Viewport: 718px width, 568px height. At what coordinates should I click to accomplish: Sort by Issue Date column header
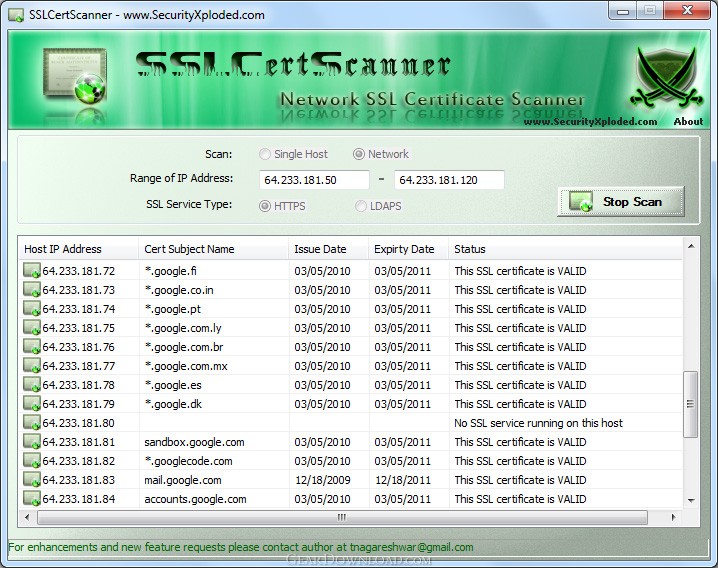(x=329, y=249)
